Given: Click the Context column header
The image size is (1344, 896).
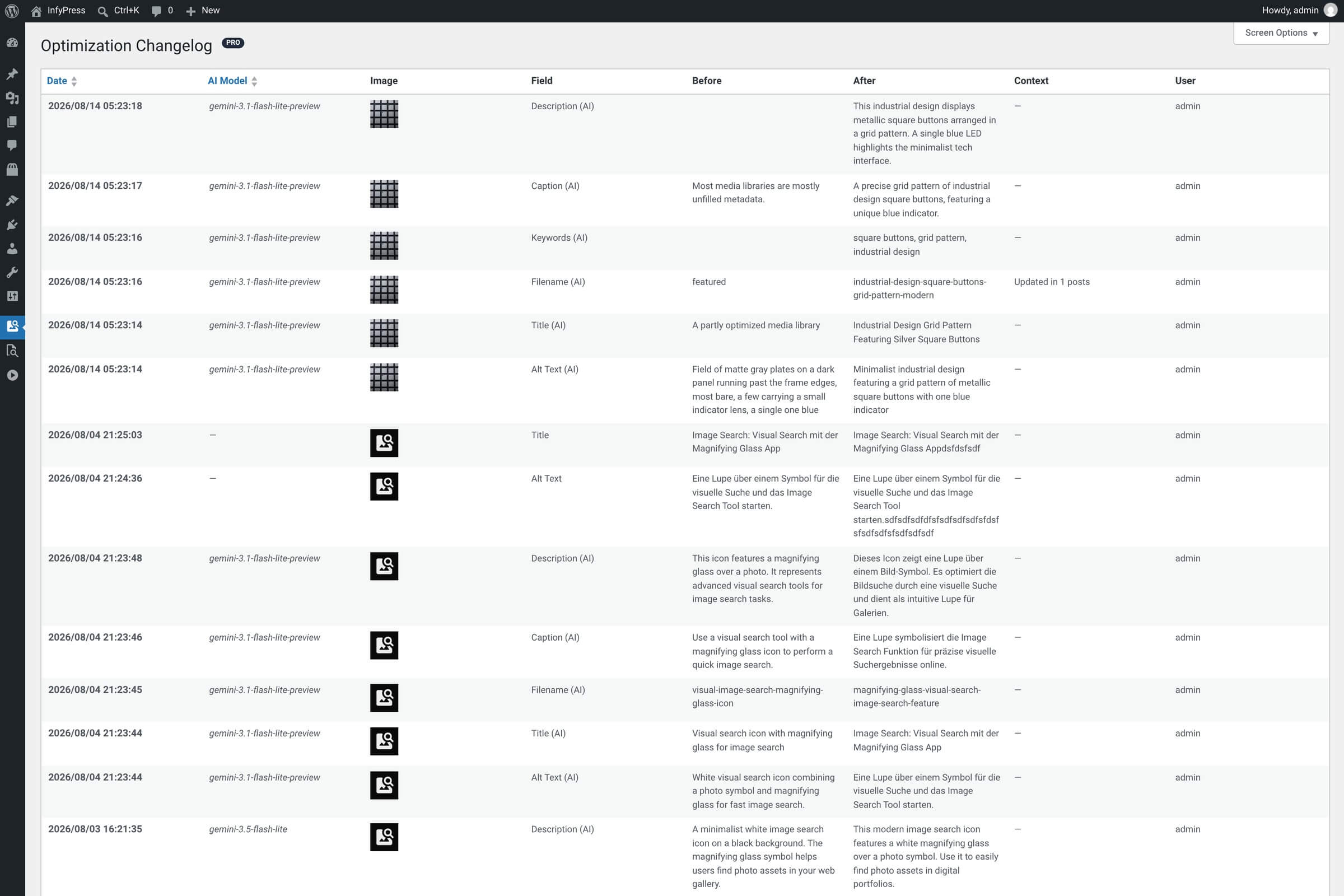Looking at the screenshot, I should pyautogui.click(x=1031, y=81).
